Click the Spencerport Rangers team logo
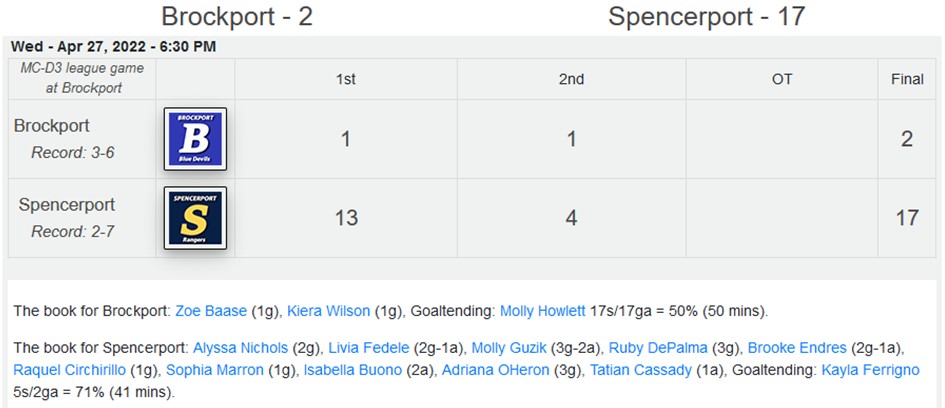The image size is (945, 408). click(195, 218)
